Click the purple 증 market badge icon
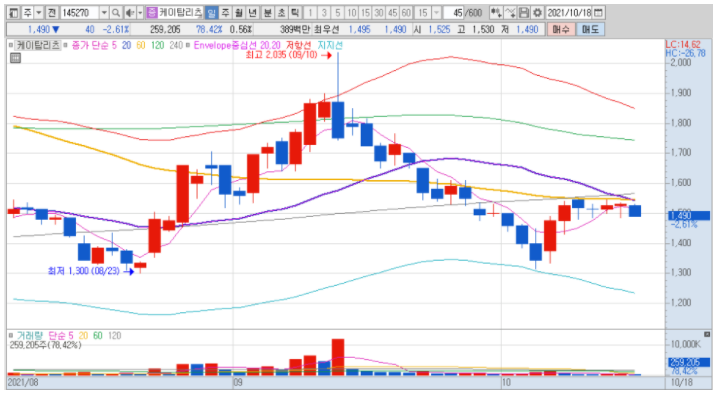 152,13
